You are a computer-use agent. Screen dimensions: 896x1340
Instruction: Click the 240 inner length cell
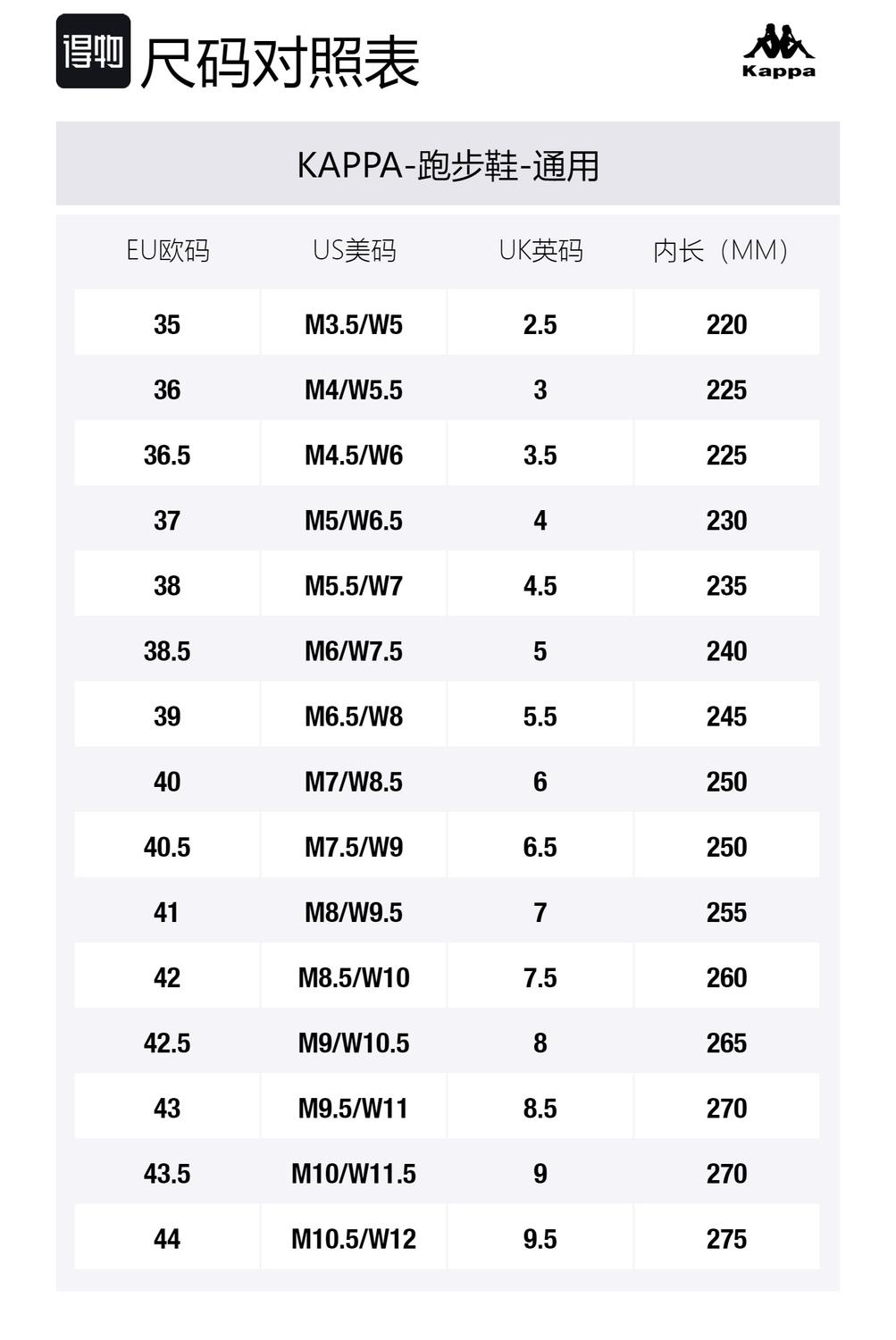point(726,650)
